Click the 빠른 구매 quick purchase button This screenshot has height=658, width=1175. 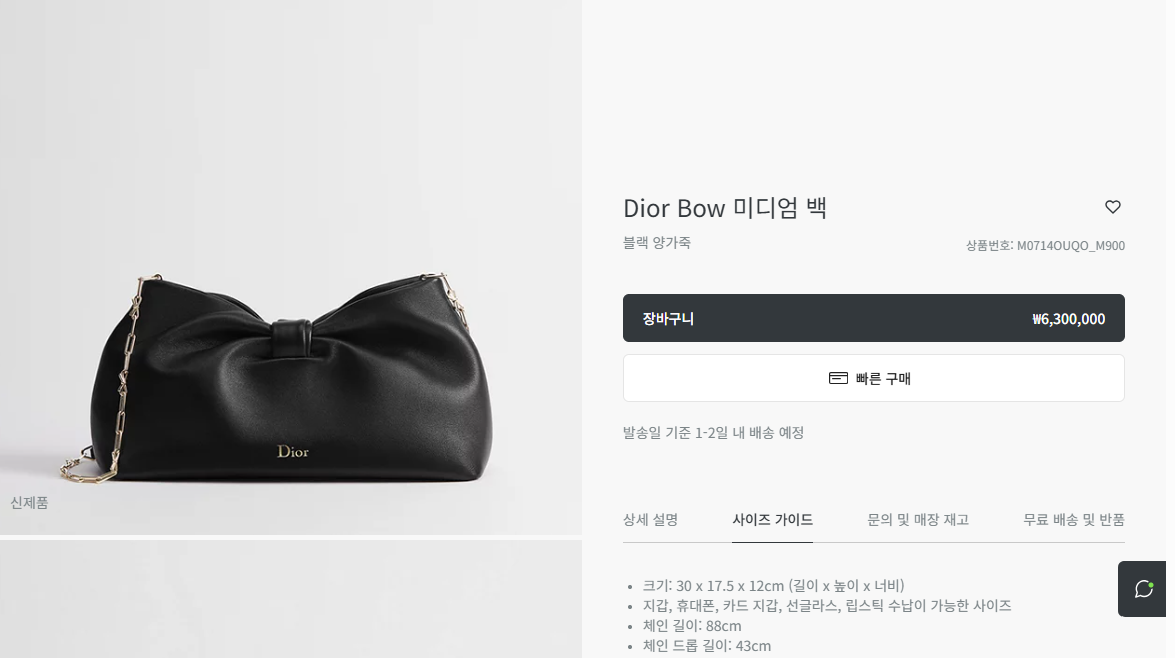873,378
